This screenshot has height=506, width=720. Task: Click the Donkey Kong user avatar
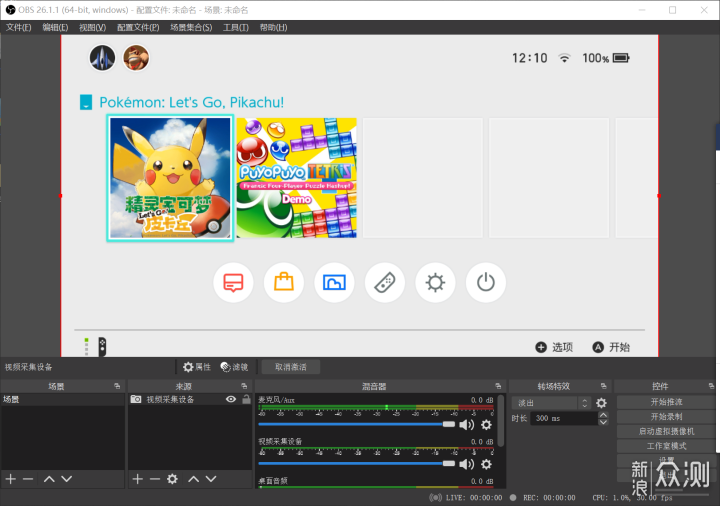click(x=136, y=58)
